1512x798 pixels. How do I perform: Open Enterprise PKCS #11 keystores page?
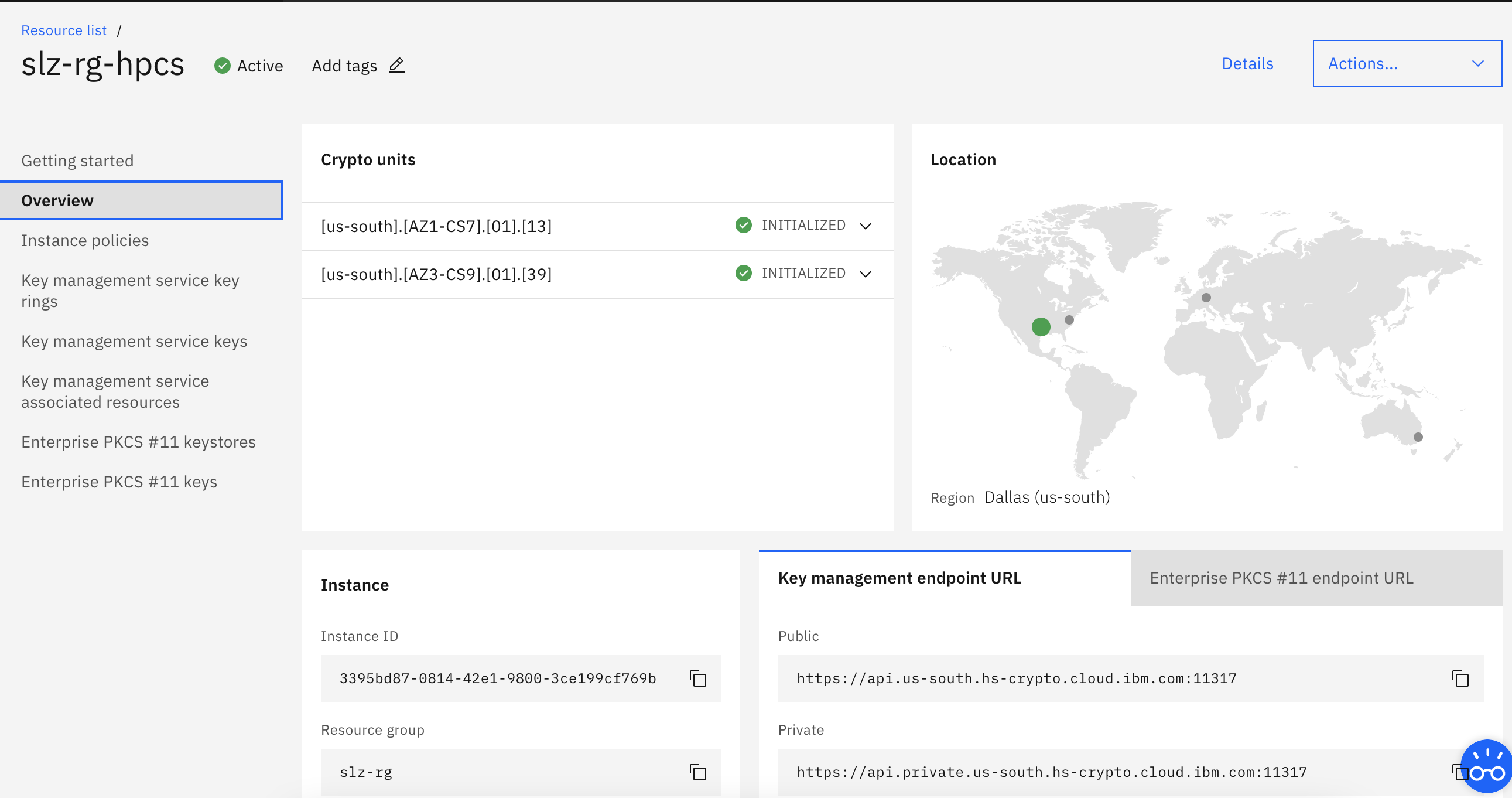139,442
